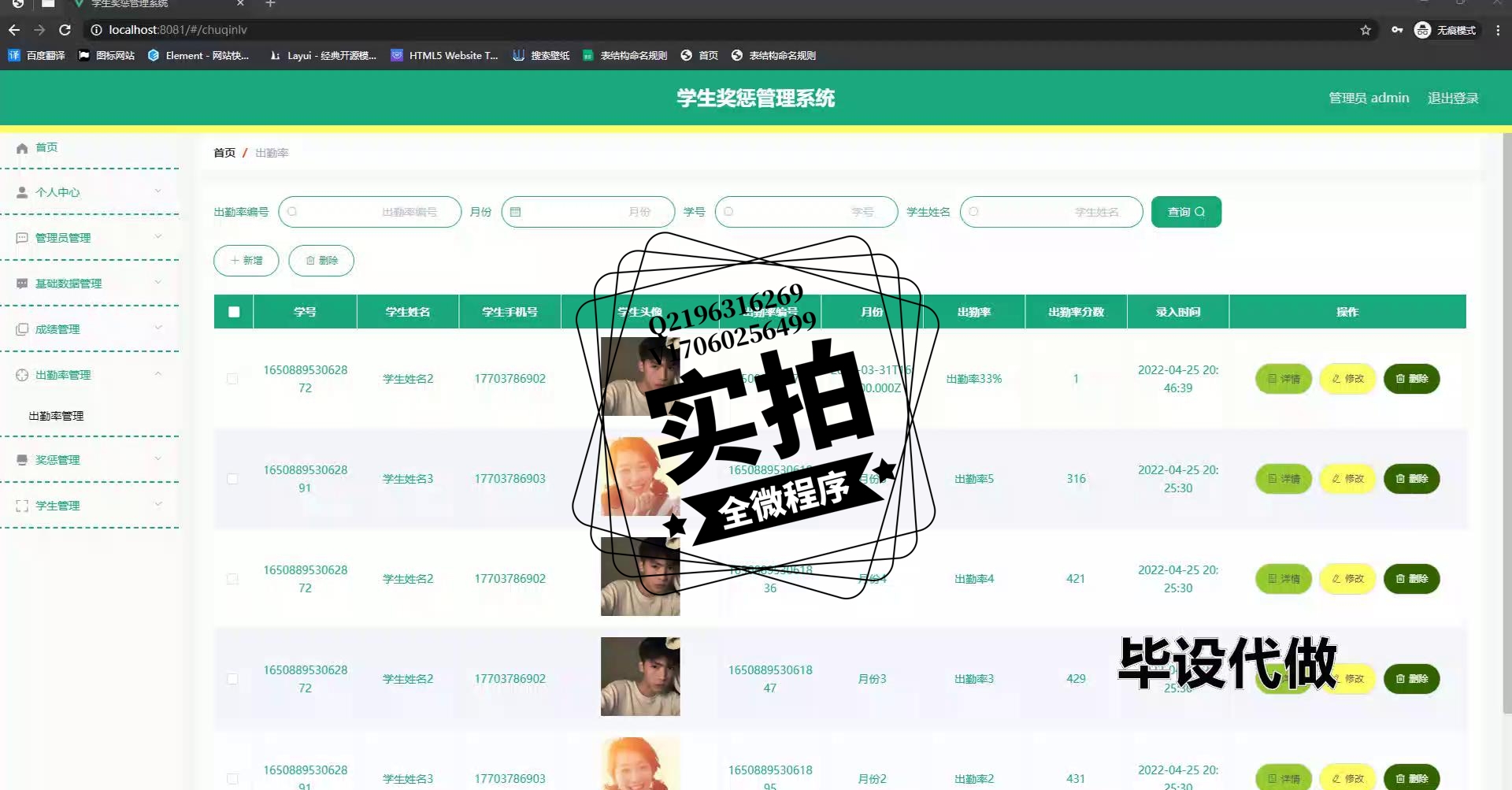1512x790 pixels.
Task: Toggle select-all checkbox in table header
Action: (234, 312)
